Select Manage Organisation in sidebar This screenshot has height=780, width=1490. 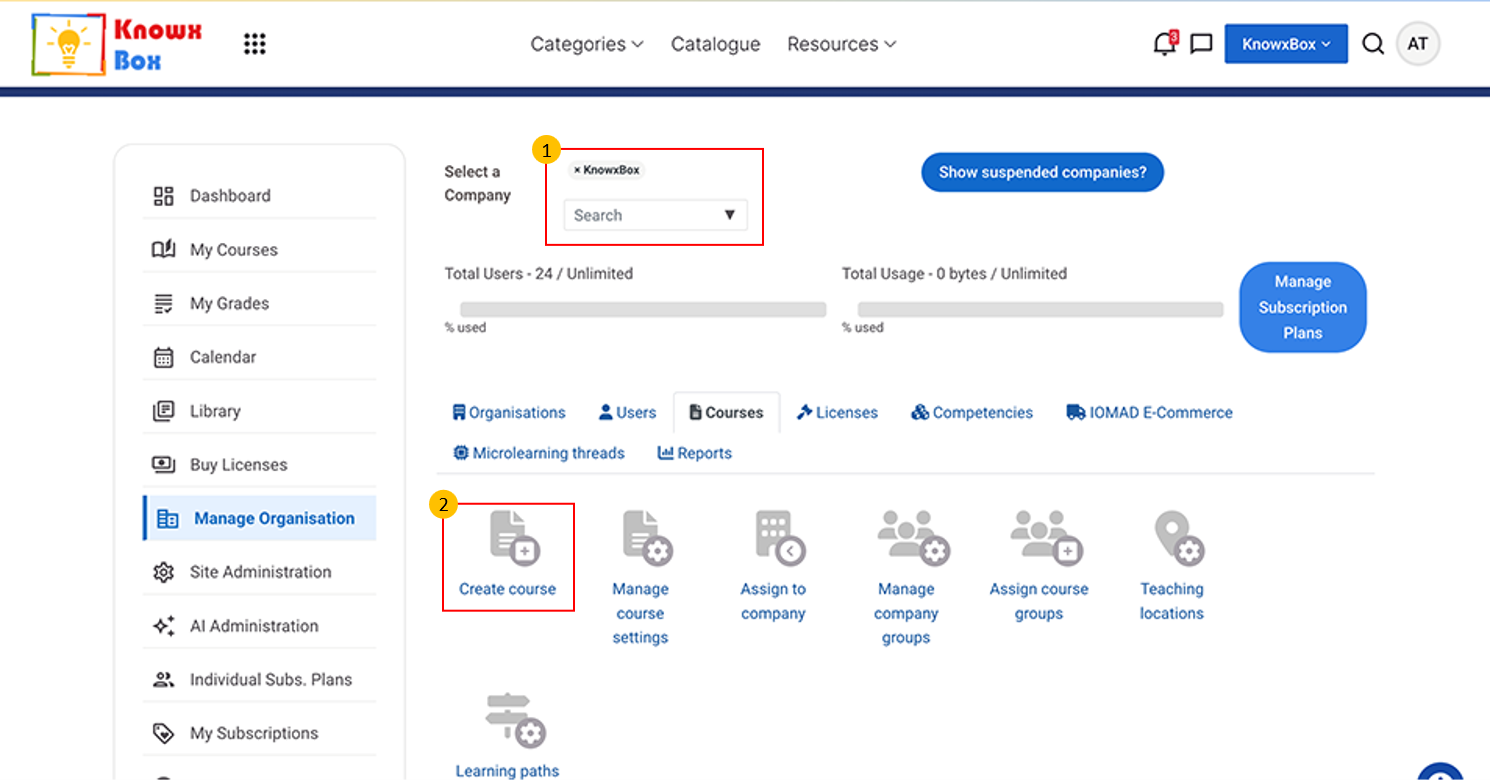coord(260,518)
